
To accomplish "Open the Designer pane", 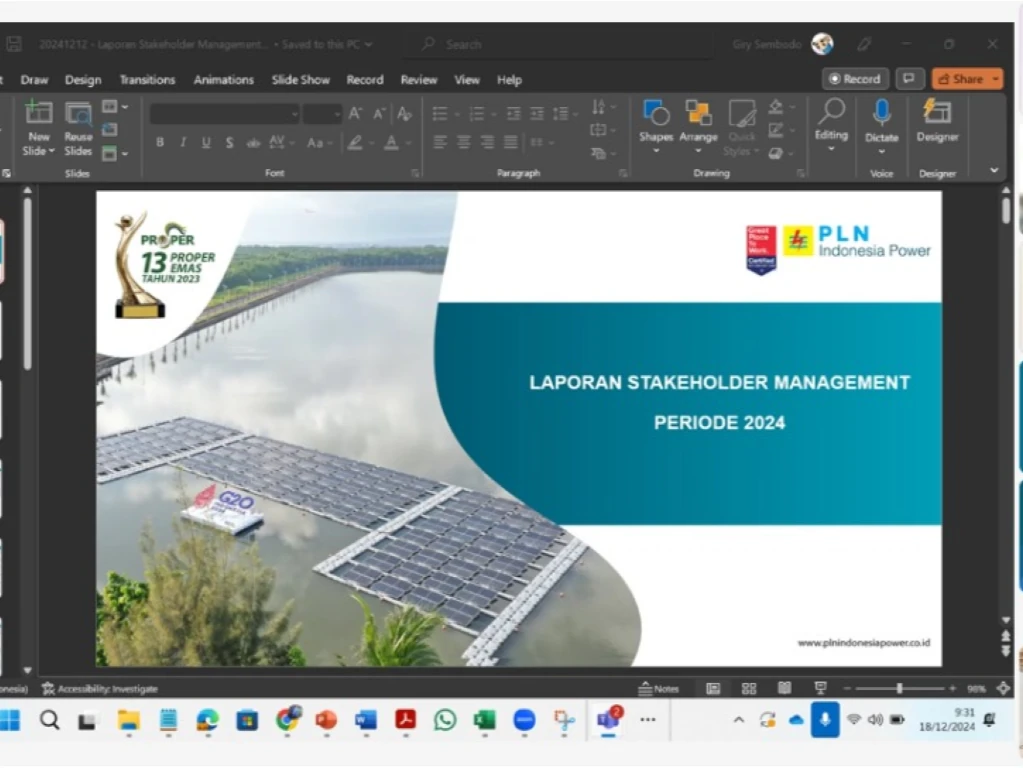I will (x=937, y=120).
